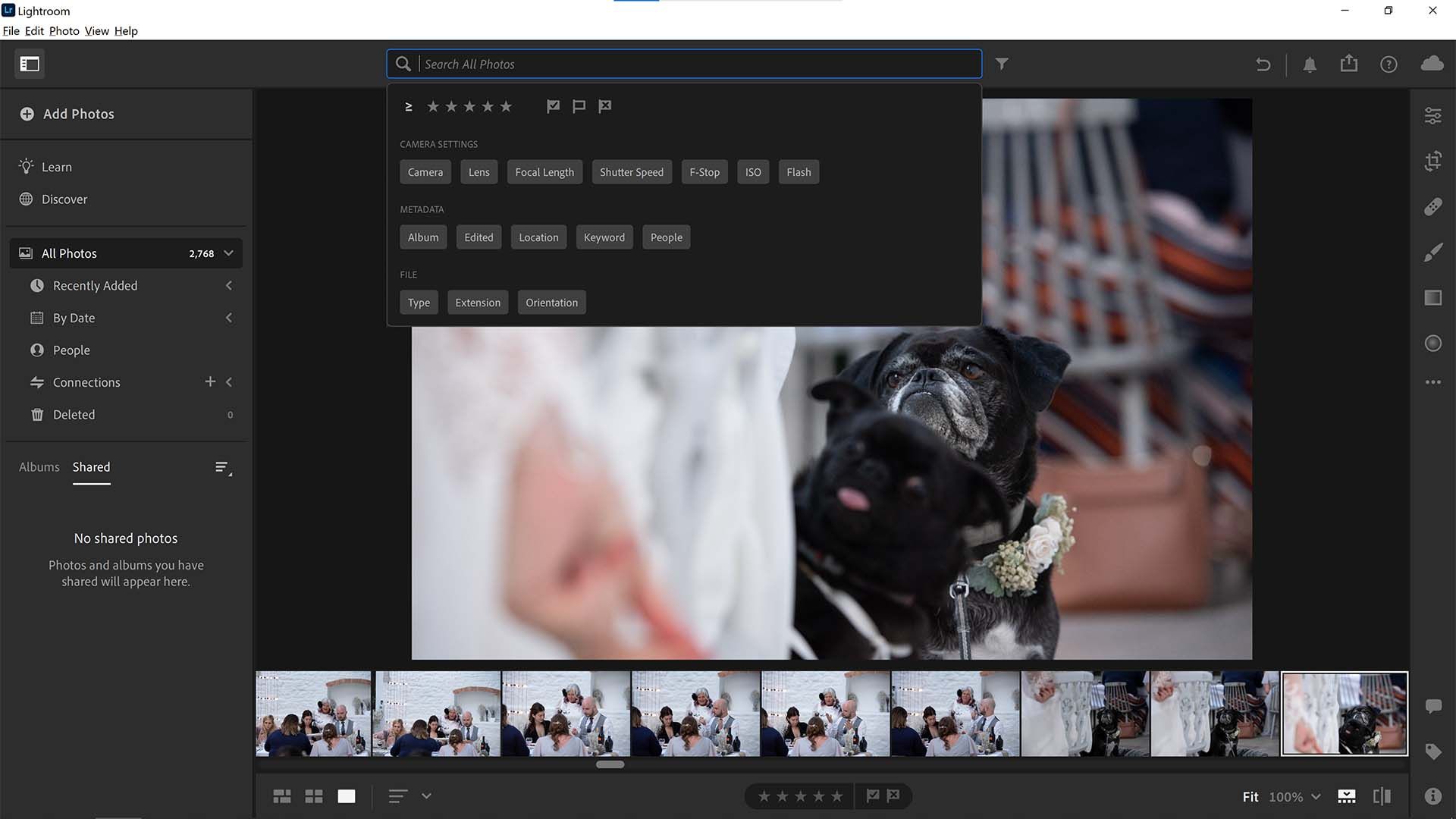Switch to the Albums tab
This screenshot has height=819, width=1456.
click(x=39, y=466)
